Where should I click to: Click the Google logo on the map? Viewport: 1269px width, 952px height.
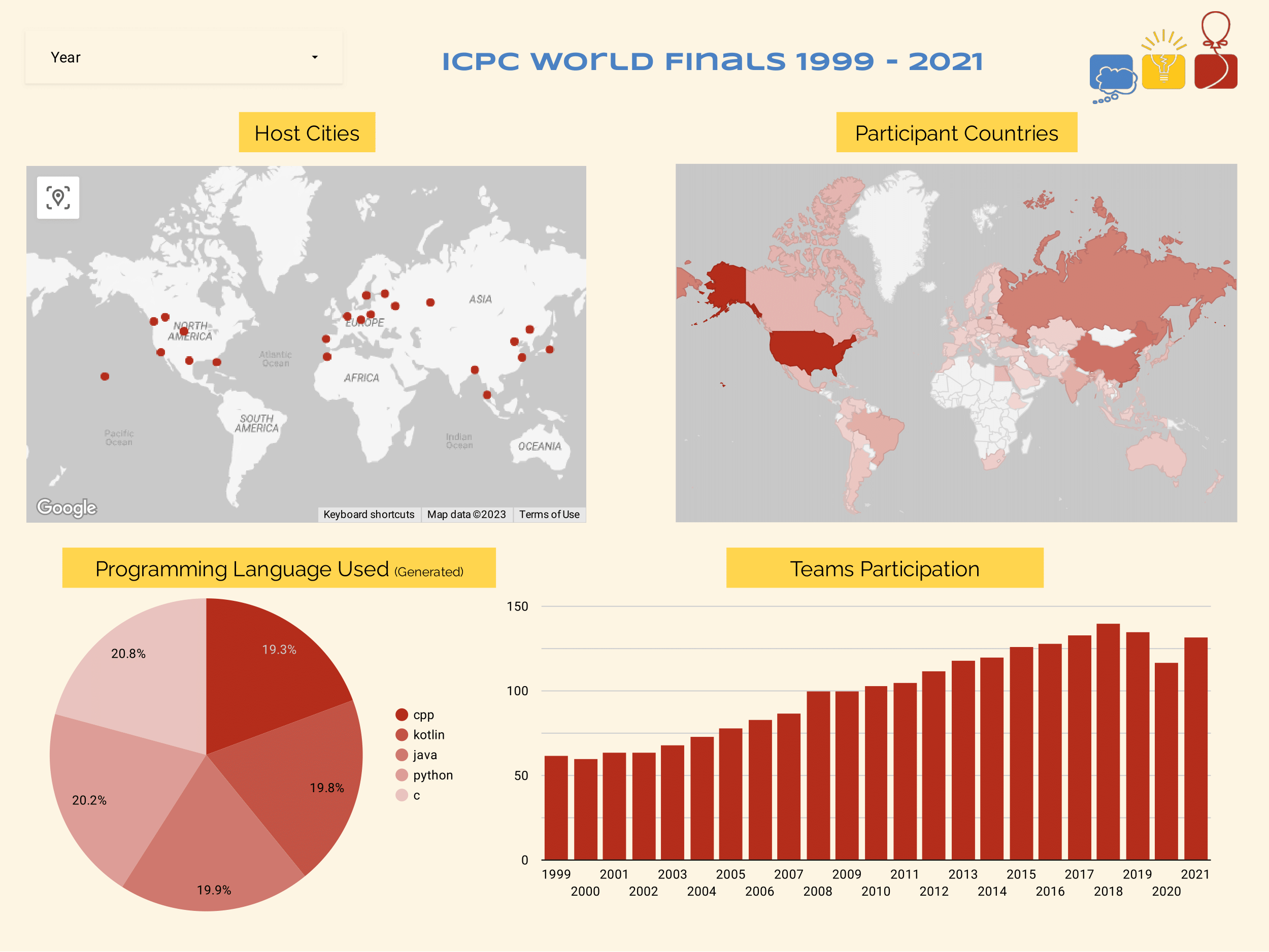66,507
